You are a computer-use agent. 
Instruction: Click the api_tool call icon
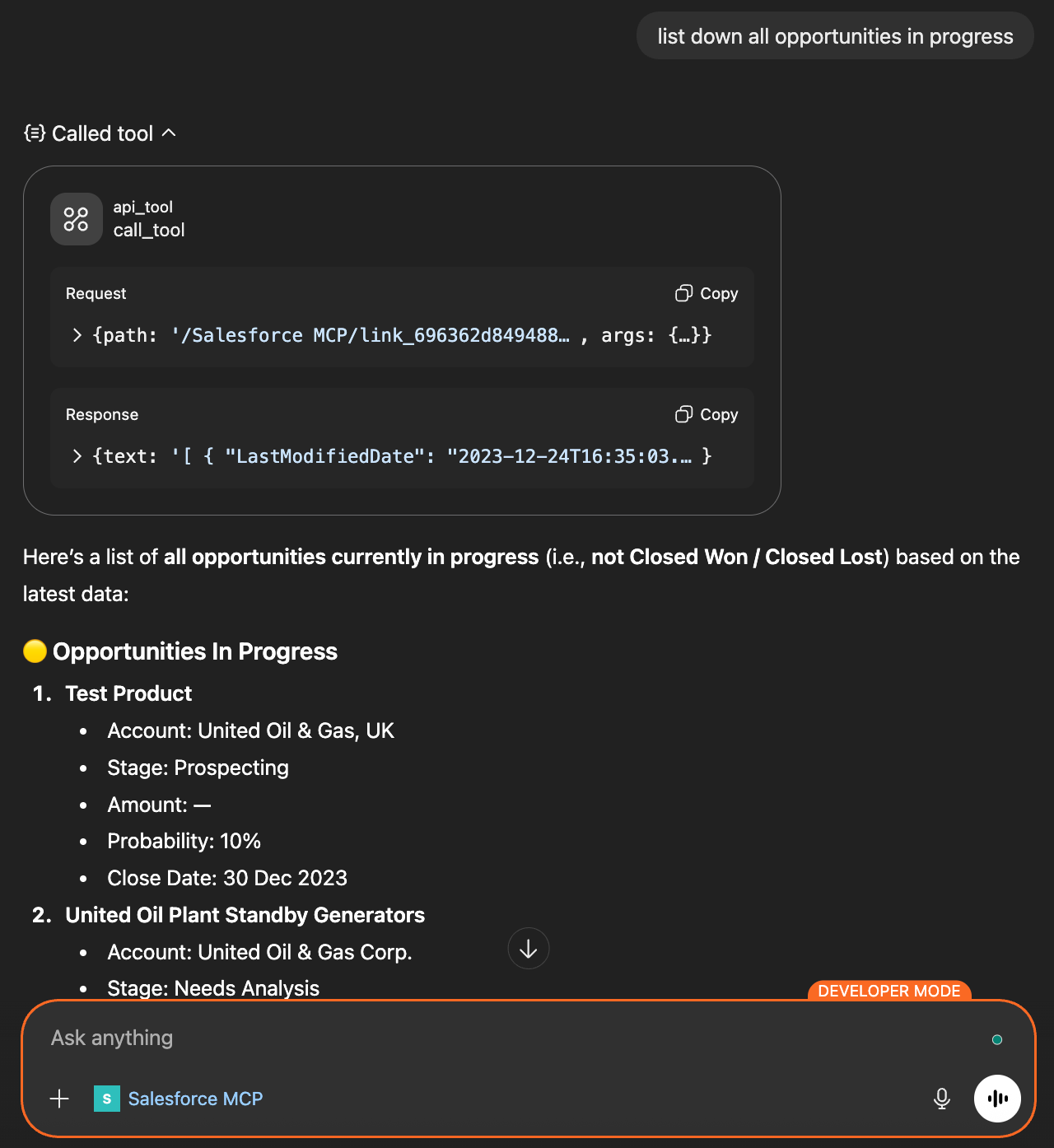coord(76,219)
